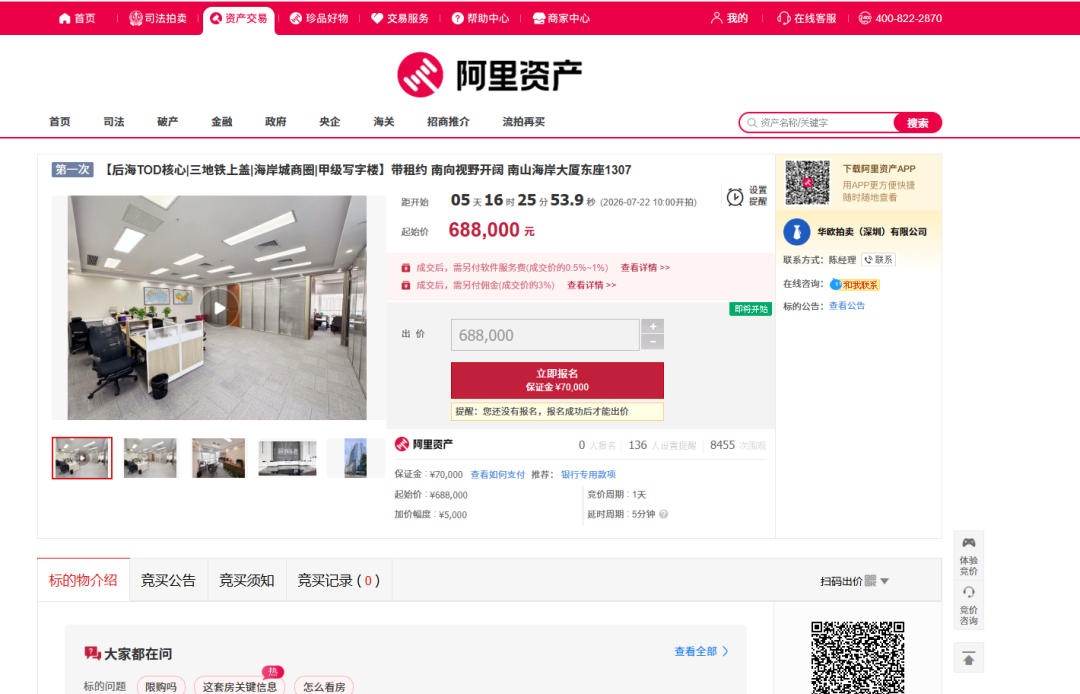Open 交易服务 in the top bar
Screen dimensions: 1080x694
point(399,19)
